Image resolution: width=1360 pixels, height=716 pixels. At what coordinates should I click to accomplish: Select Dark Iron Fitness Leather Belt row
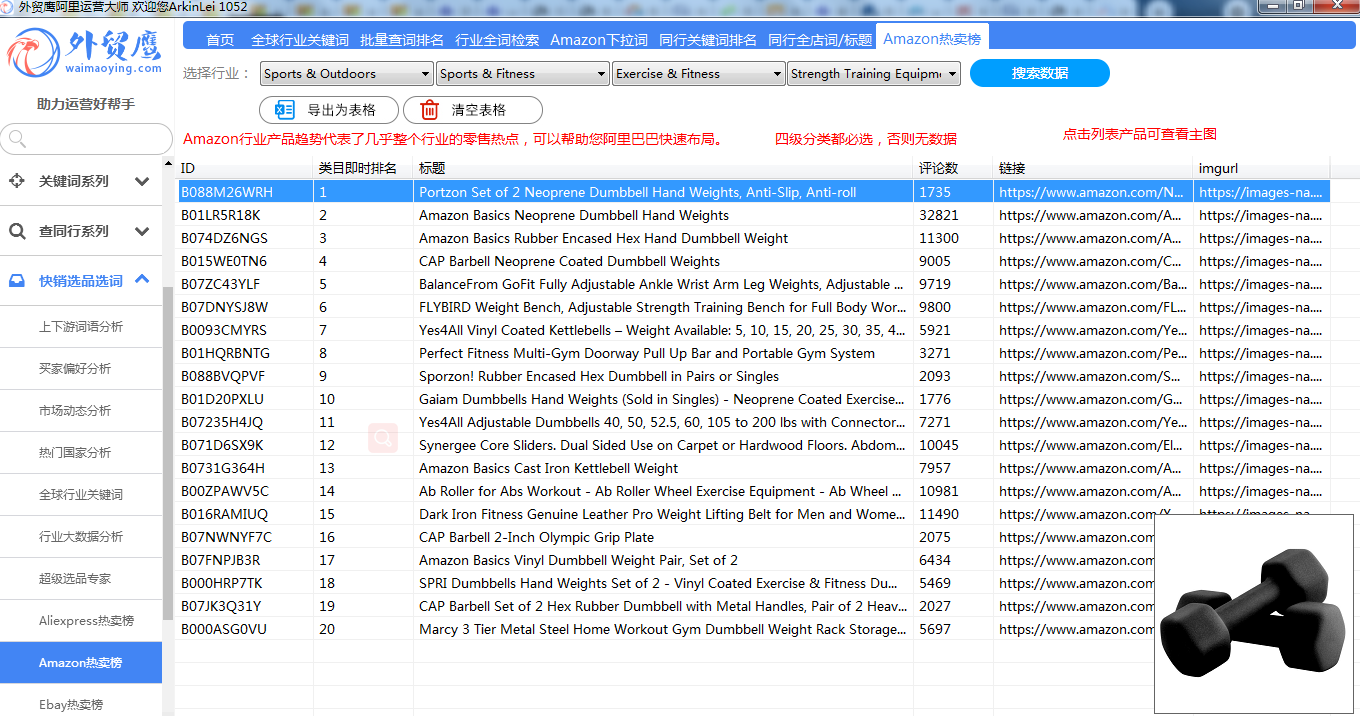click(x=753, y=514)
